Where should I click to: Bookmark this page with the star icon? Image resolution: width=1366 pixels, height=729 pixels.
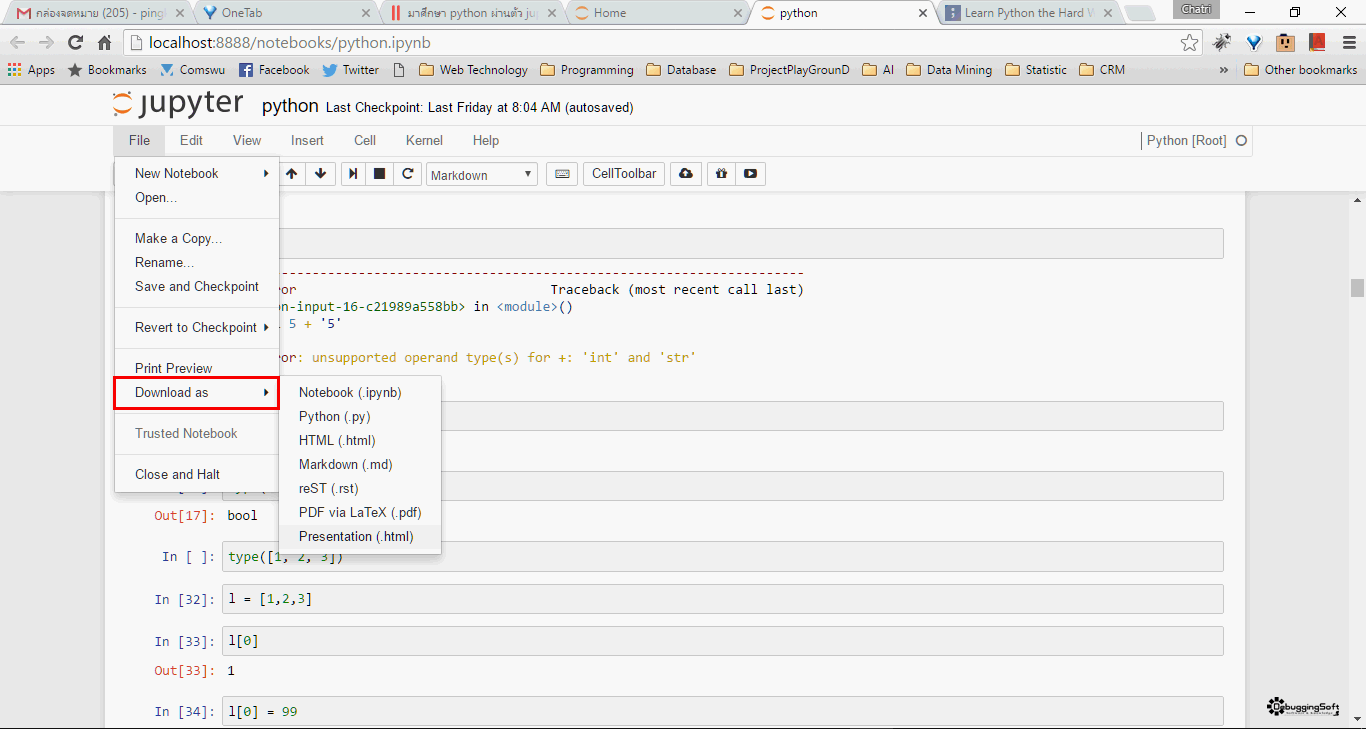(x=1189, y=43)
